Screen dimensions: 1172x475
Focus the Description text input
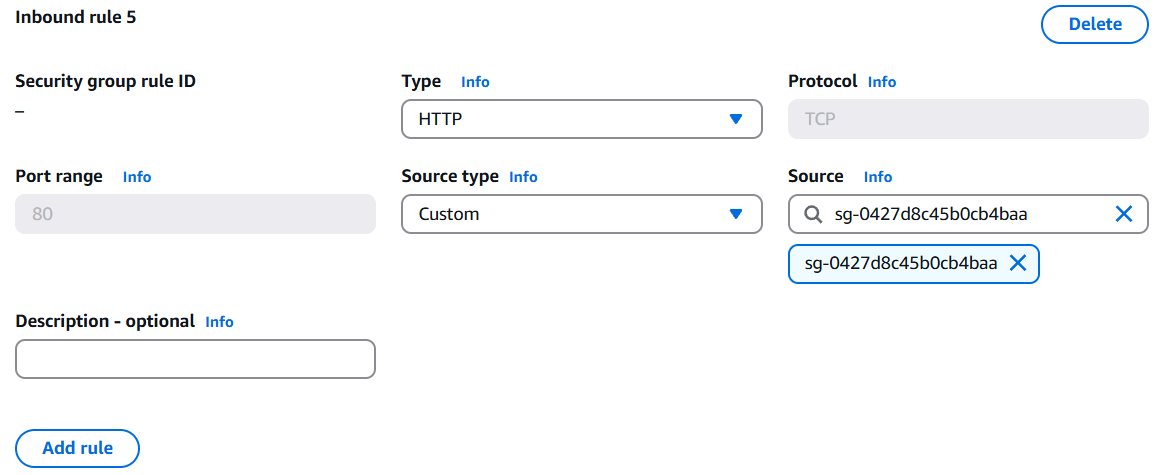[x=195, y=359]
